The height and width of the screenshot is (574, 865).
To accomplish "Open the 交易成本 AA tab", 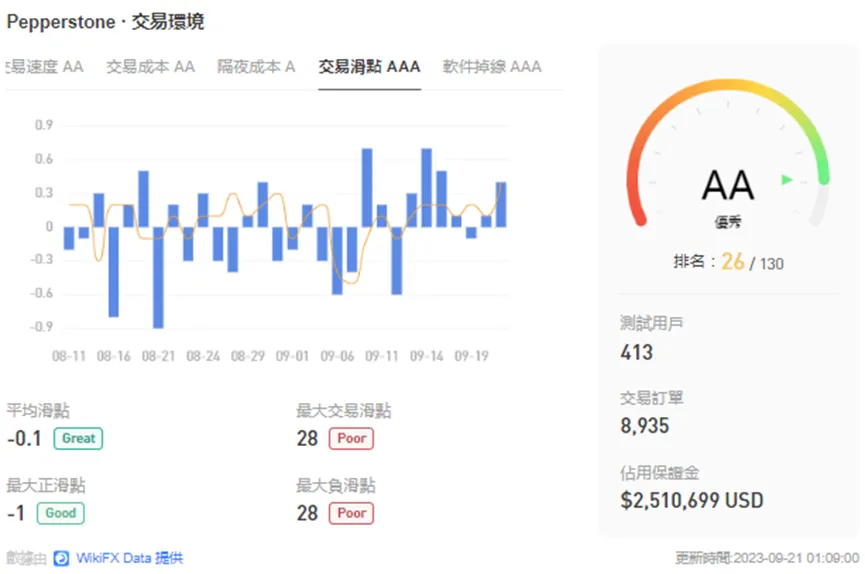I will 150,67.
